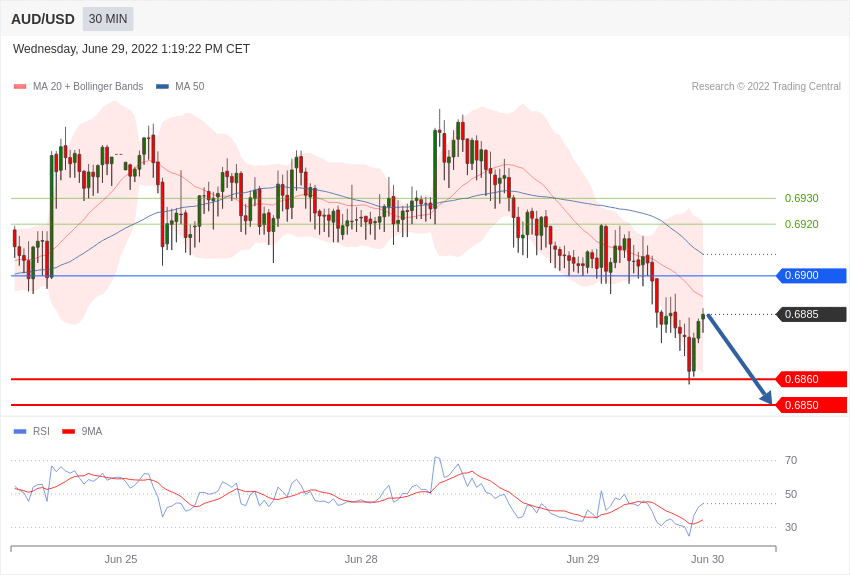Click the 0.6930 resistance level label

pyautogui.click(x=802, y=198)
